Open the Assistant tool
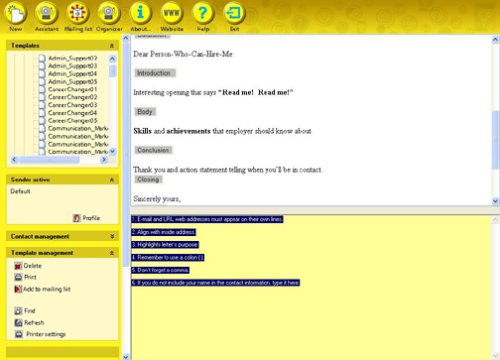The image size is (500, 360). pos(46,13)
